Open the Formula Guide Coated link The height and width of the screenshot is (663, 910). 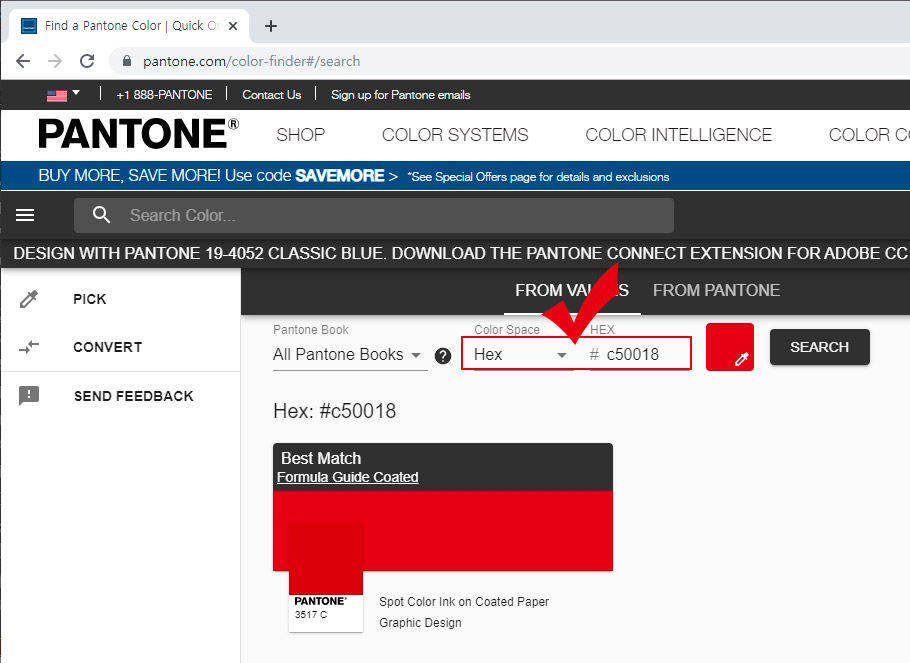click(348, 477)
